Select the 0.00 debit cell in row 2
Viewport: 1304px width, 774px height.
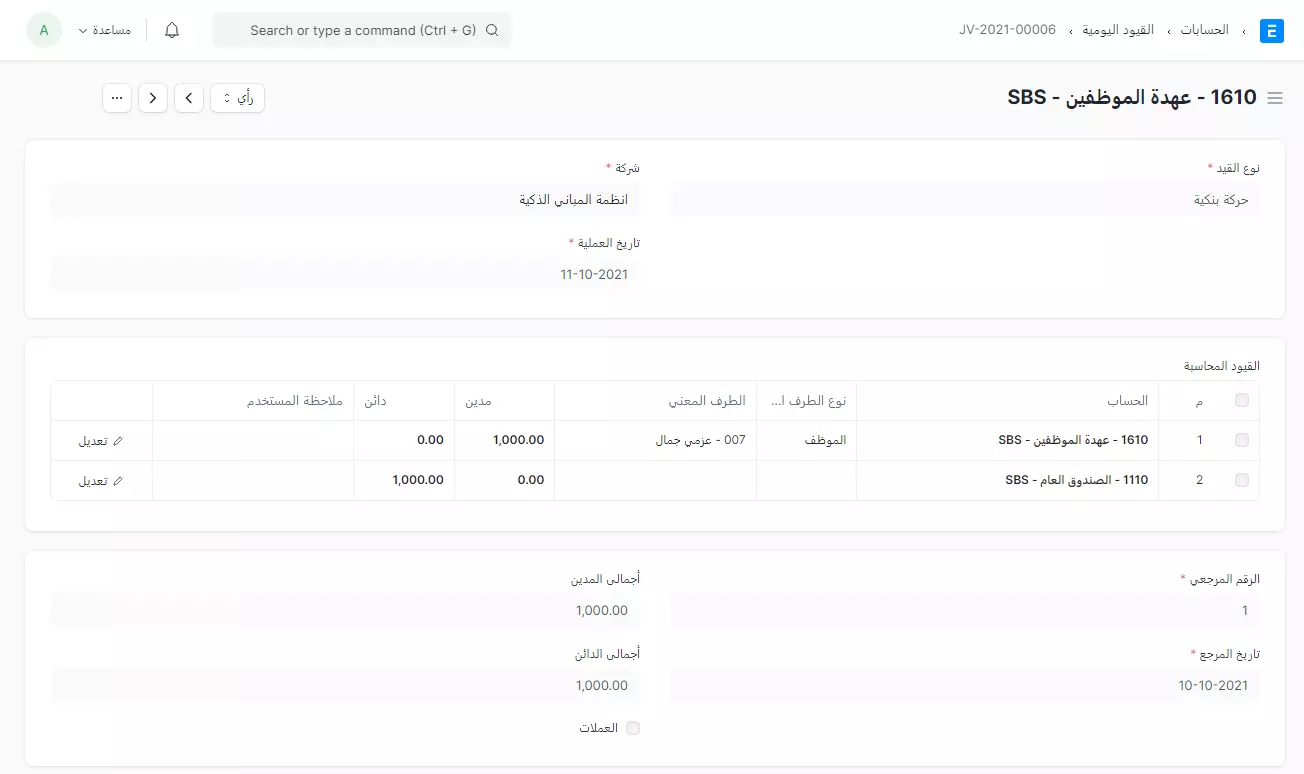click(505, 480)
